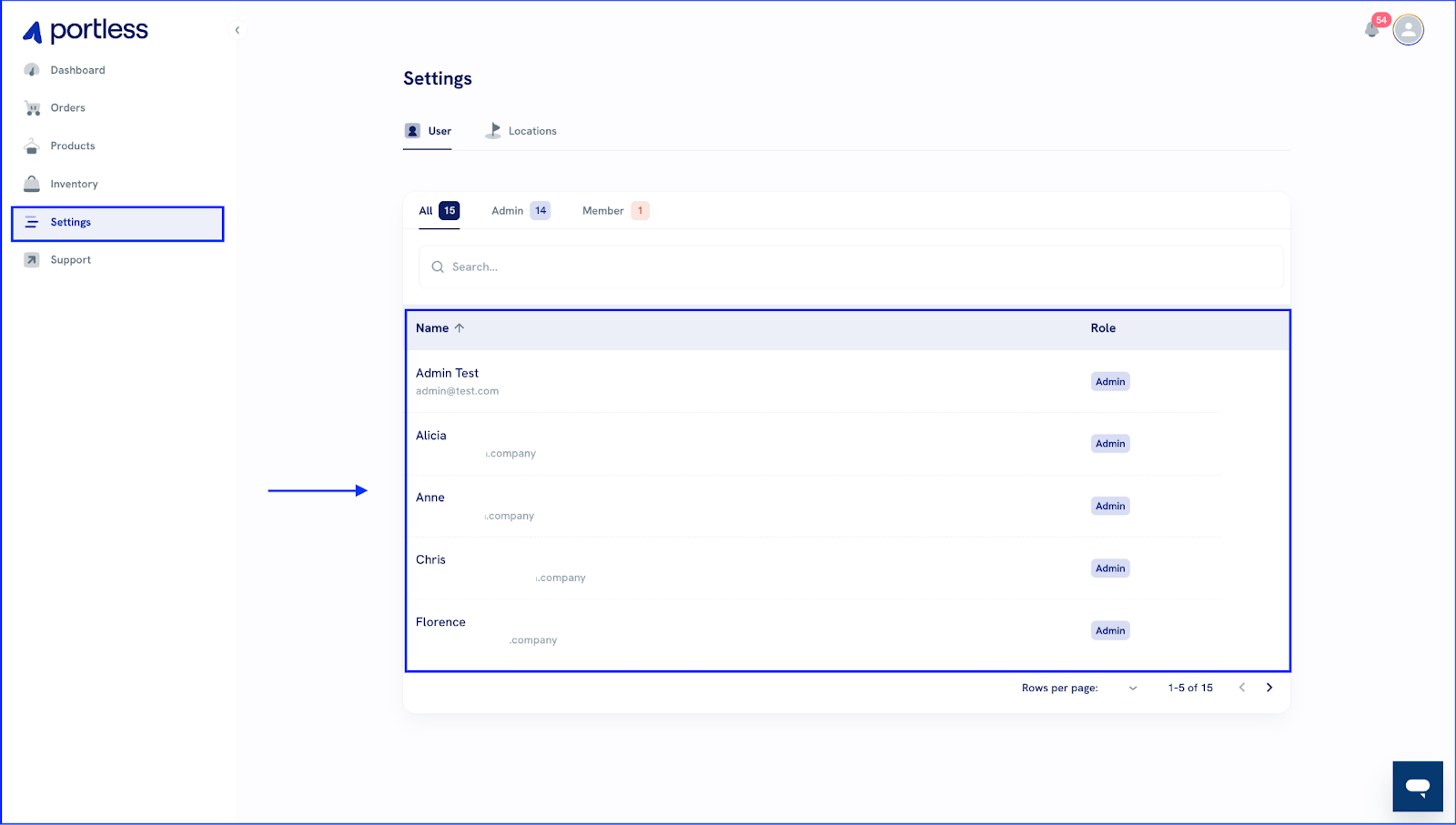Image resolution: width=1456 pixels, height=825 pixels.
Task: Click the Orders cart icon
Action: (32, 108)
